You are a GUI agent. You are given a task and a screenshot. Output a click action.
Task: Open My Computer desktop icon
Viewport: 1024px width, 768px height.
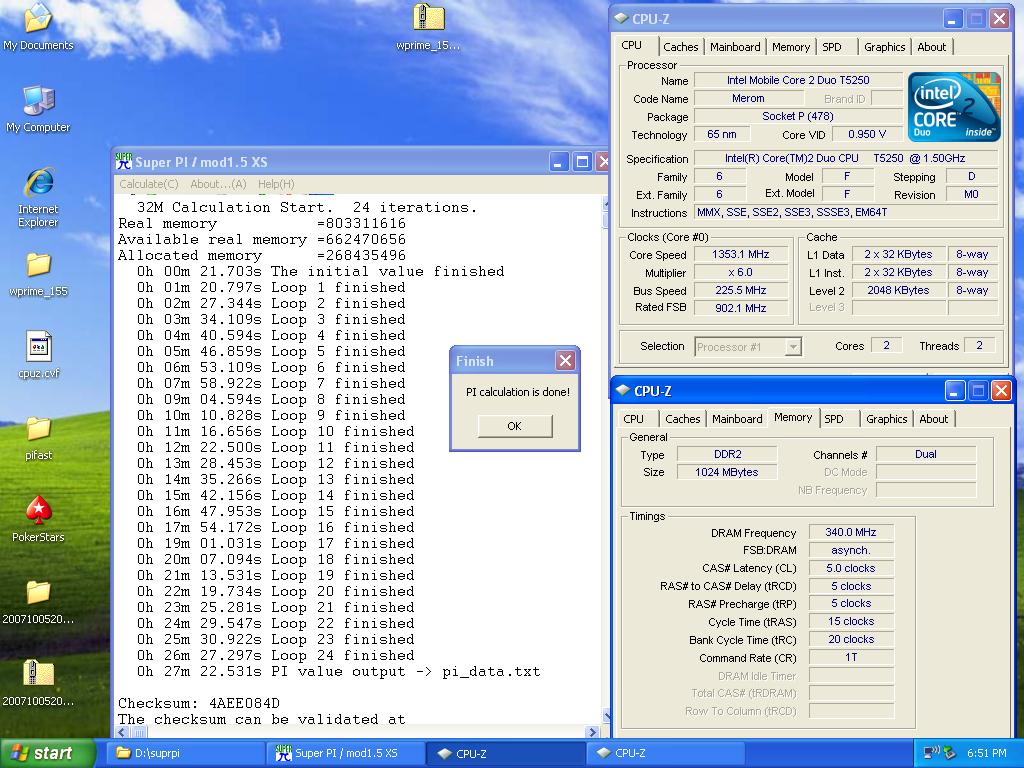[x=38, y=108]
